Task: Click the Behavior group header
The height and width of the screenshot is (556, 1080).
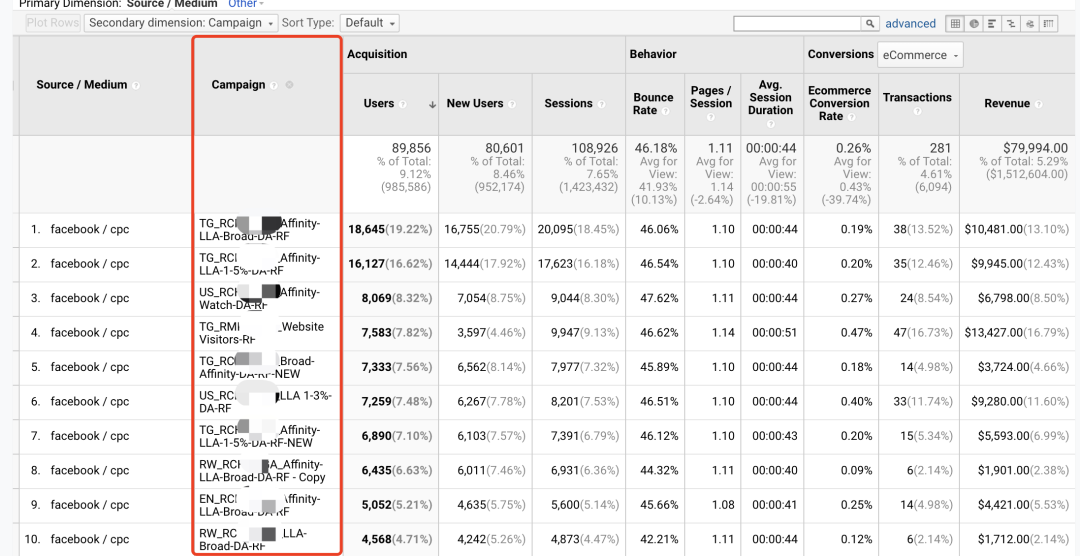Action: click(653, 54)
